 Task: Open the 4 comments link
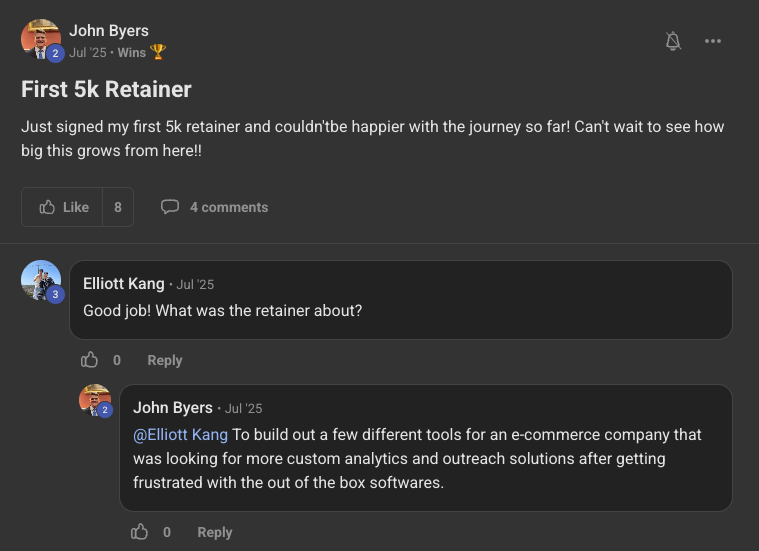pyautogui.click(x=229, y=207)
